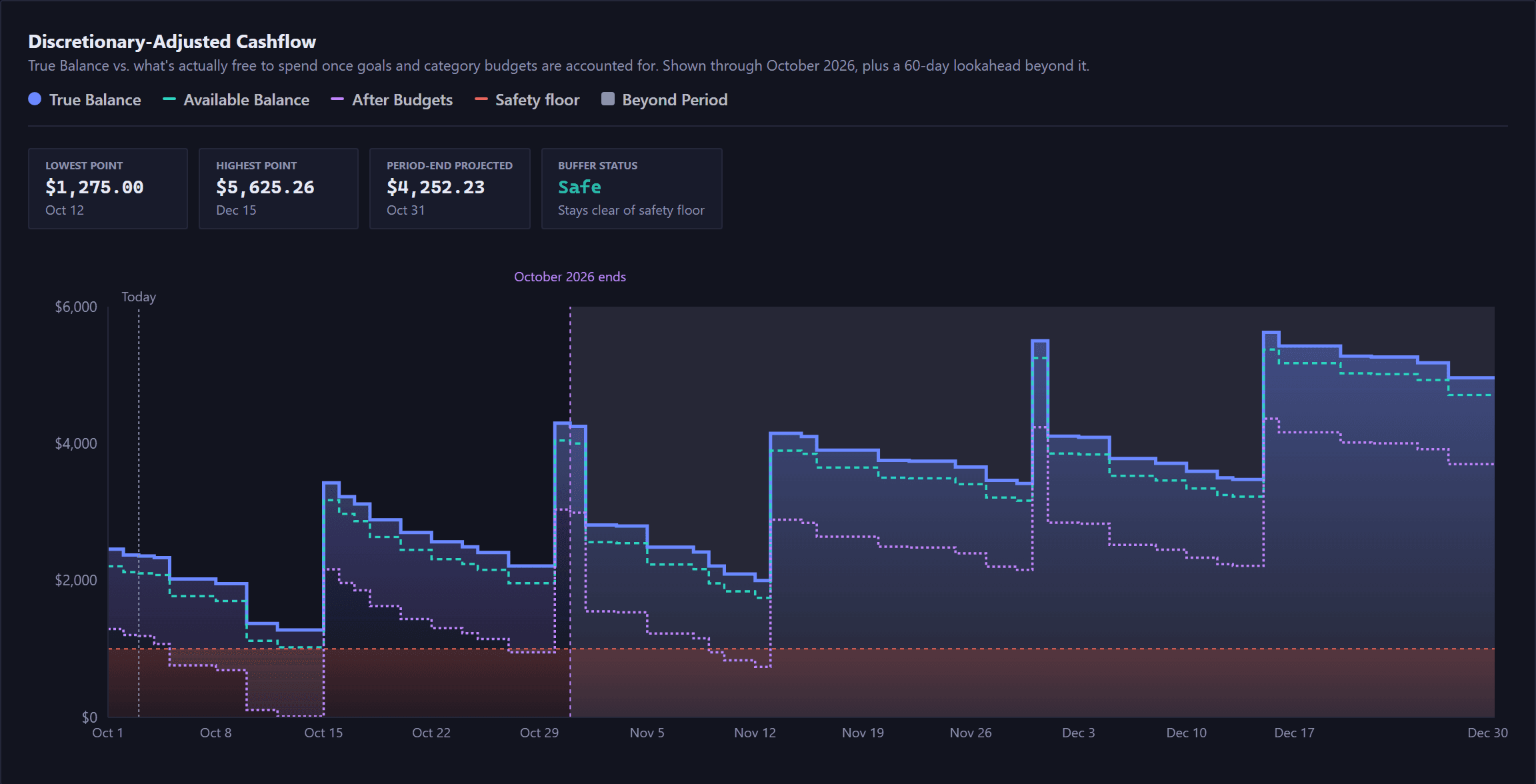
Task: Select the Lowest Point $1,275.00 card
Action: point(108,189)
